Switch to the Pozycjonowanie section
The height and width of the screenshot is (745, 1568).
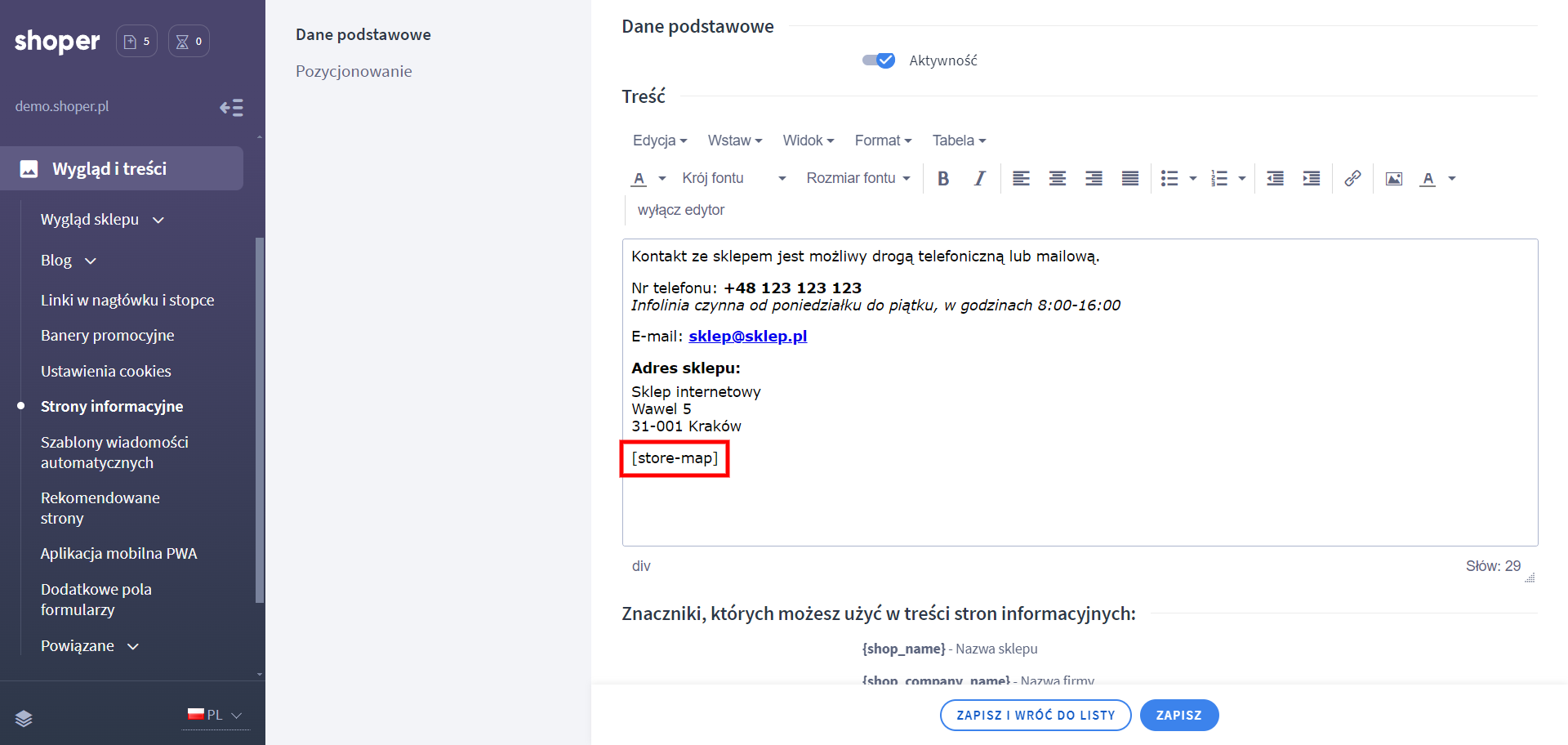pos(354,71)
